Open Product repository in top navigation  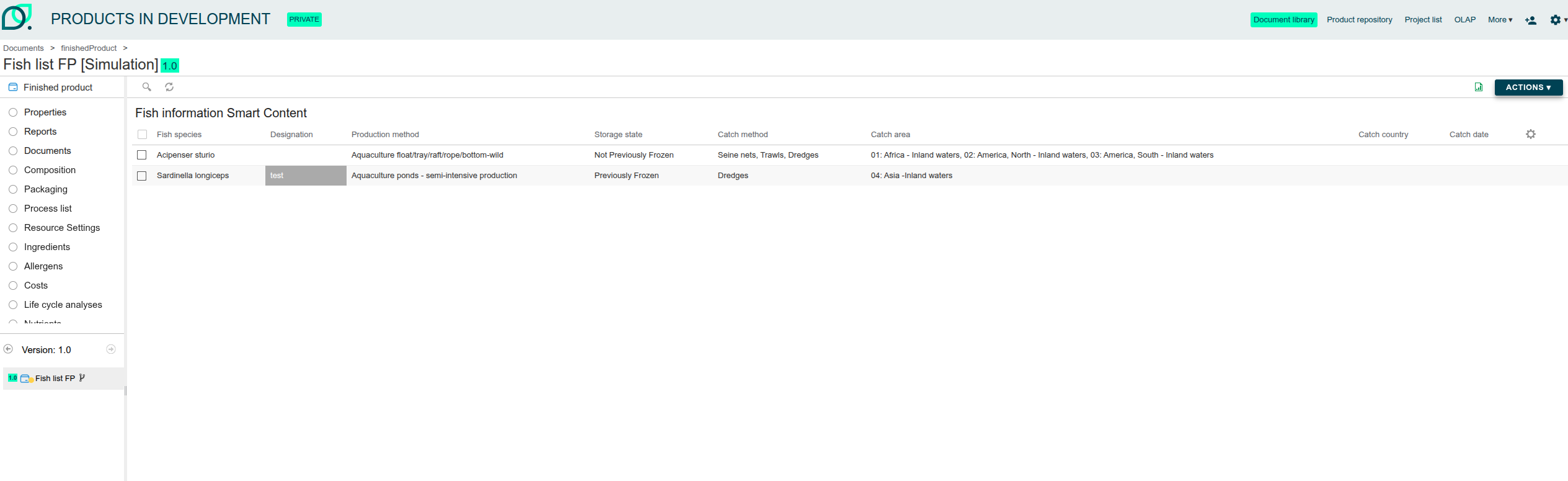1359,20
